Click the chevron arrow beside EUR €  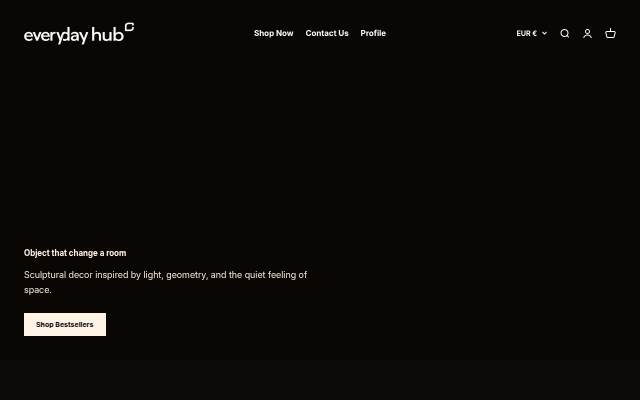(544, 33)
